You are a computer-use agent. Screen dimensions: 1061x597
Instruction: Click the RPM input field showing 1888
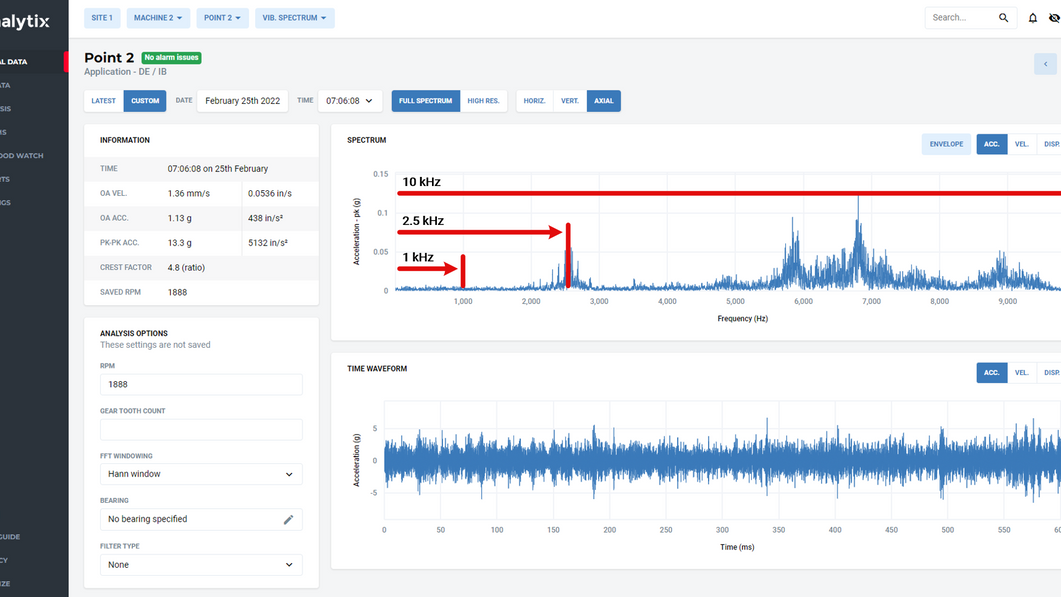tap(200, 384)
